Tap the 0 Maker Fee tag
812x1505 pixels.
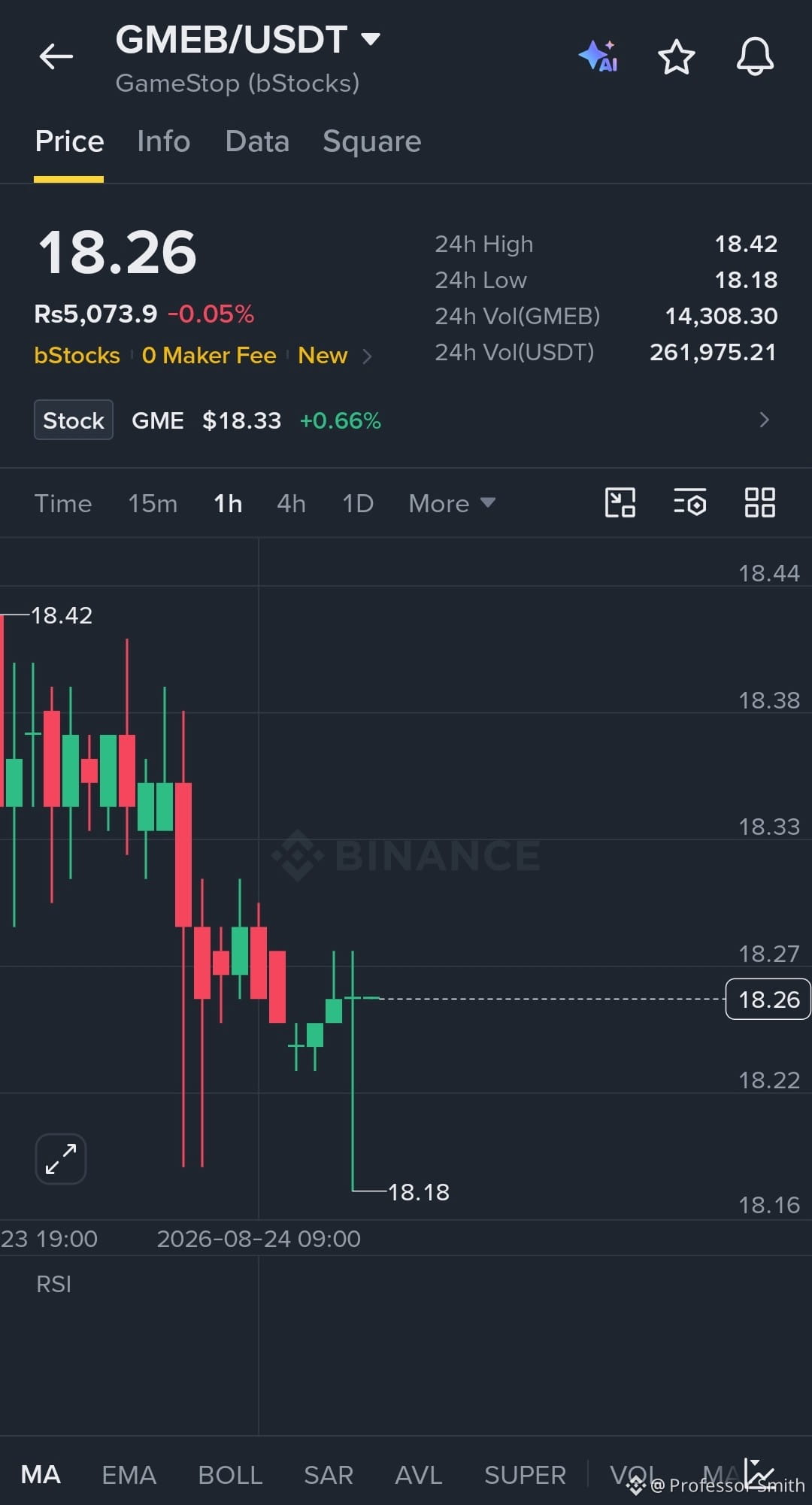click(x=209, y=355)
